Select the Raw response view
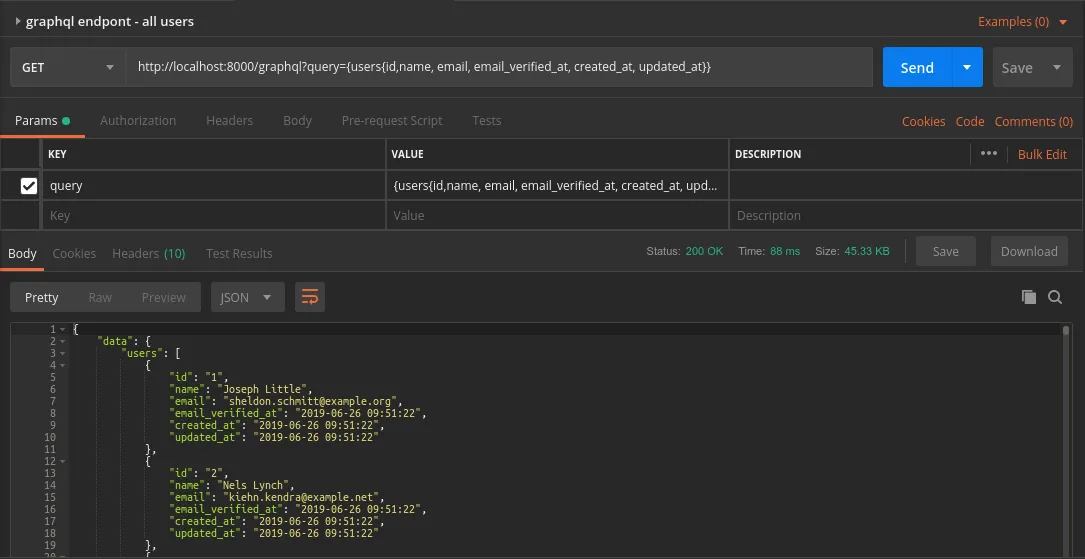 [100, 297]
